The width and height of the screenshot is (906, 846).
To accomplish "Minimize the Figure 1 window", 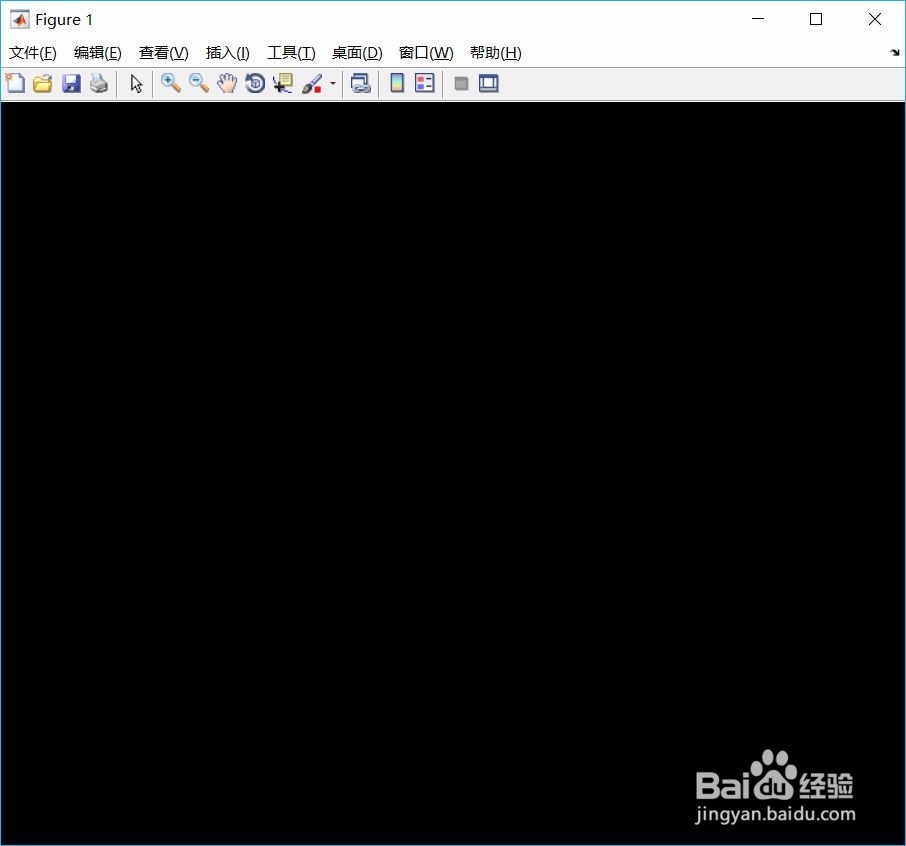I will [x=758, y=19].
